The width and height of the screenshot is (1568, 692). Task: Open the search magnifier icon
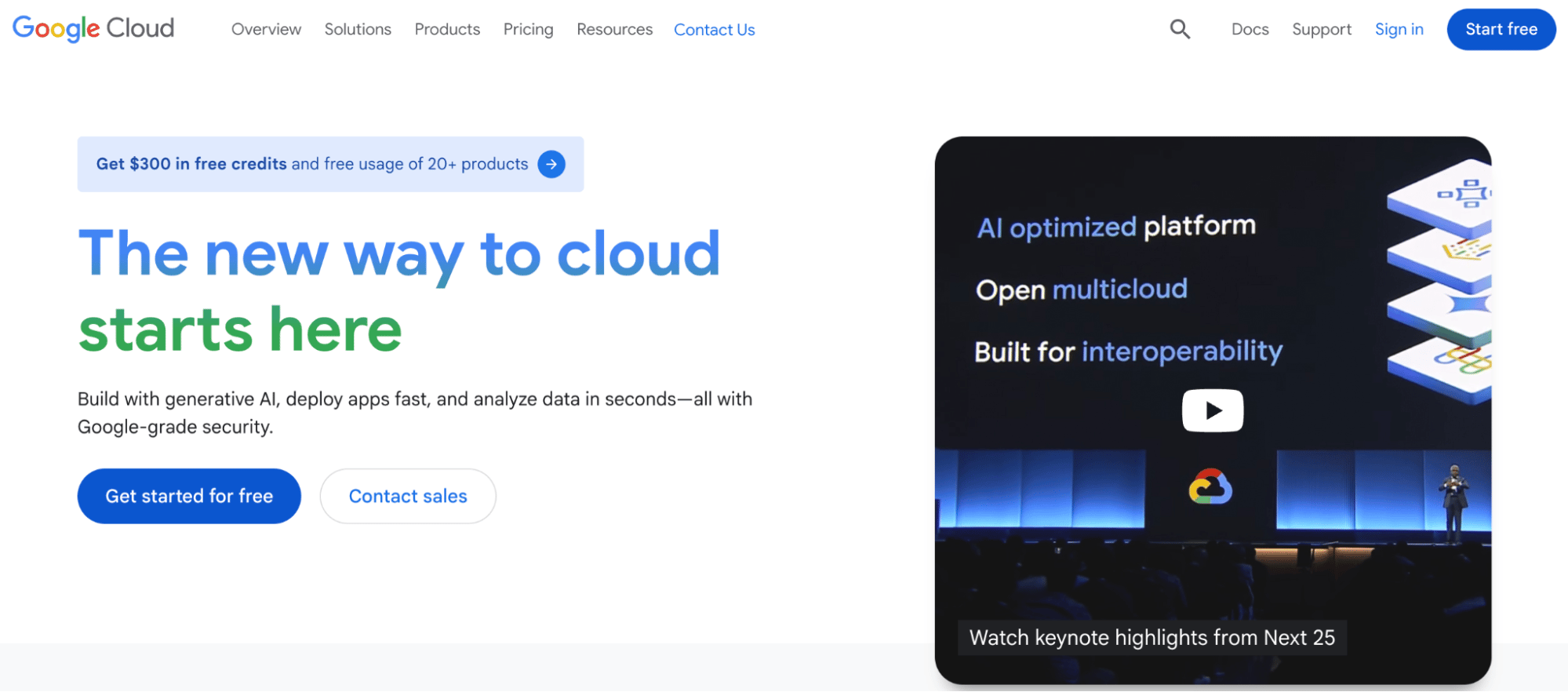(x=1180, y=29)
